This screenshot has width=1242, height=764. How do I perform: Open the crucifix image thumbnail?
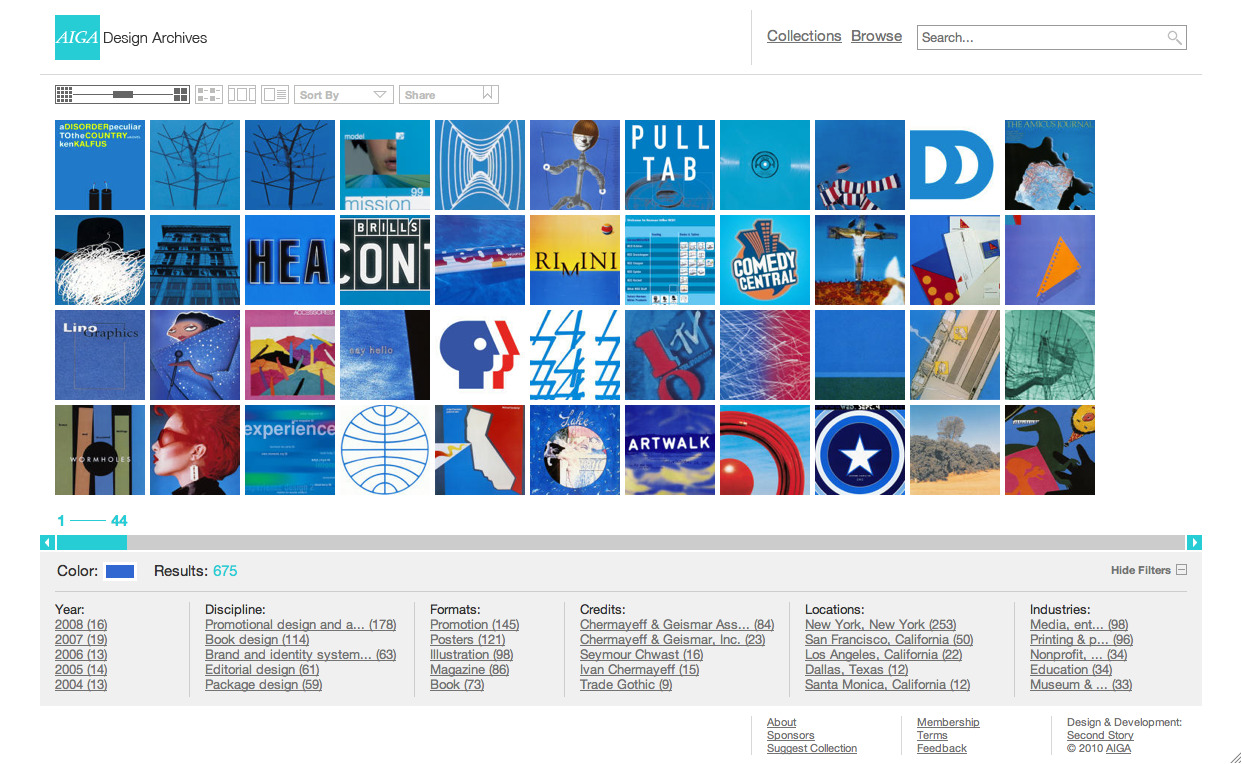860,260
